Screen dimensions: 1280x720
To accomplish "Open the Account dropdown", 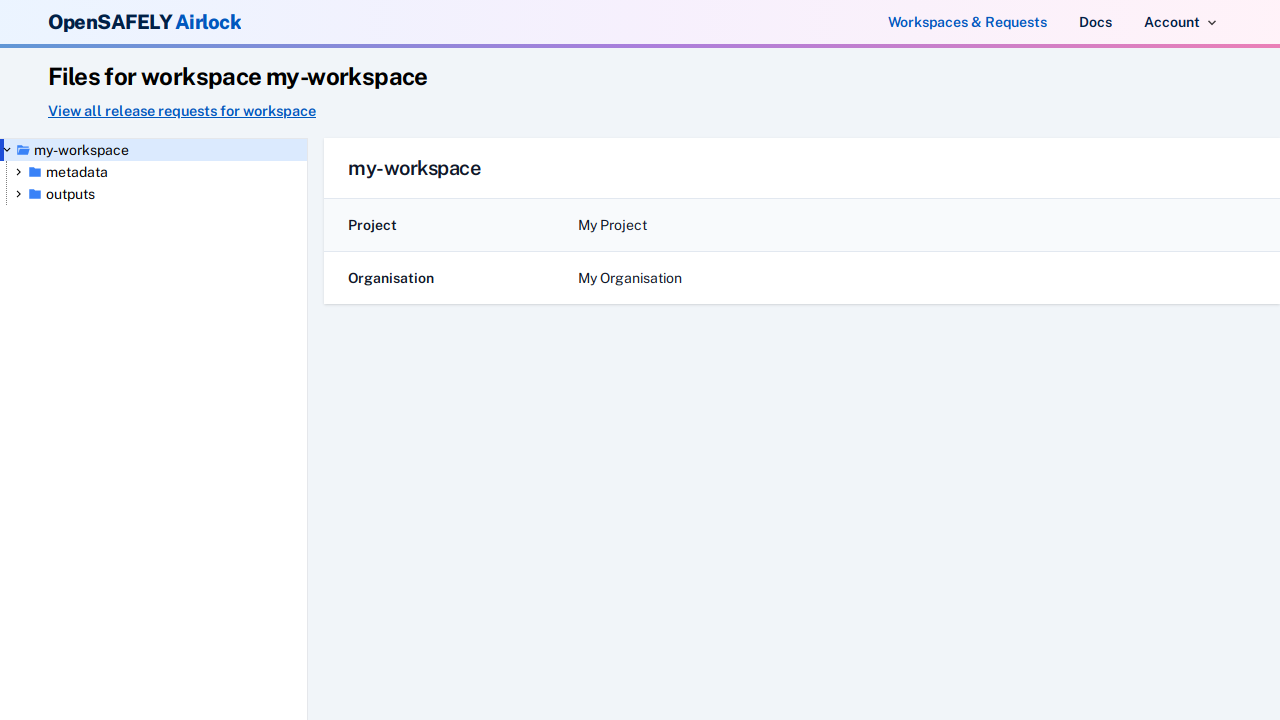I will click(x=1180, y=22).
